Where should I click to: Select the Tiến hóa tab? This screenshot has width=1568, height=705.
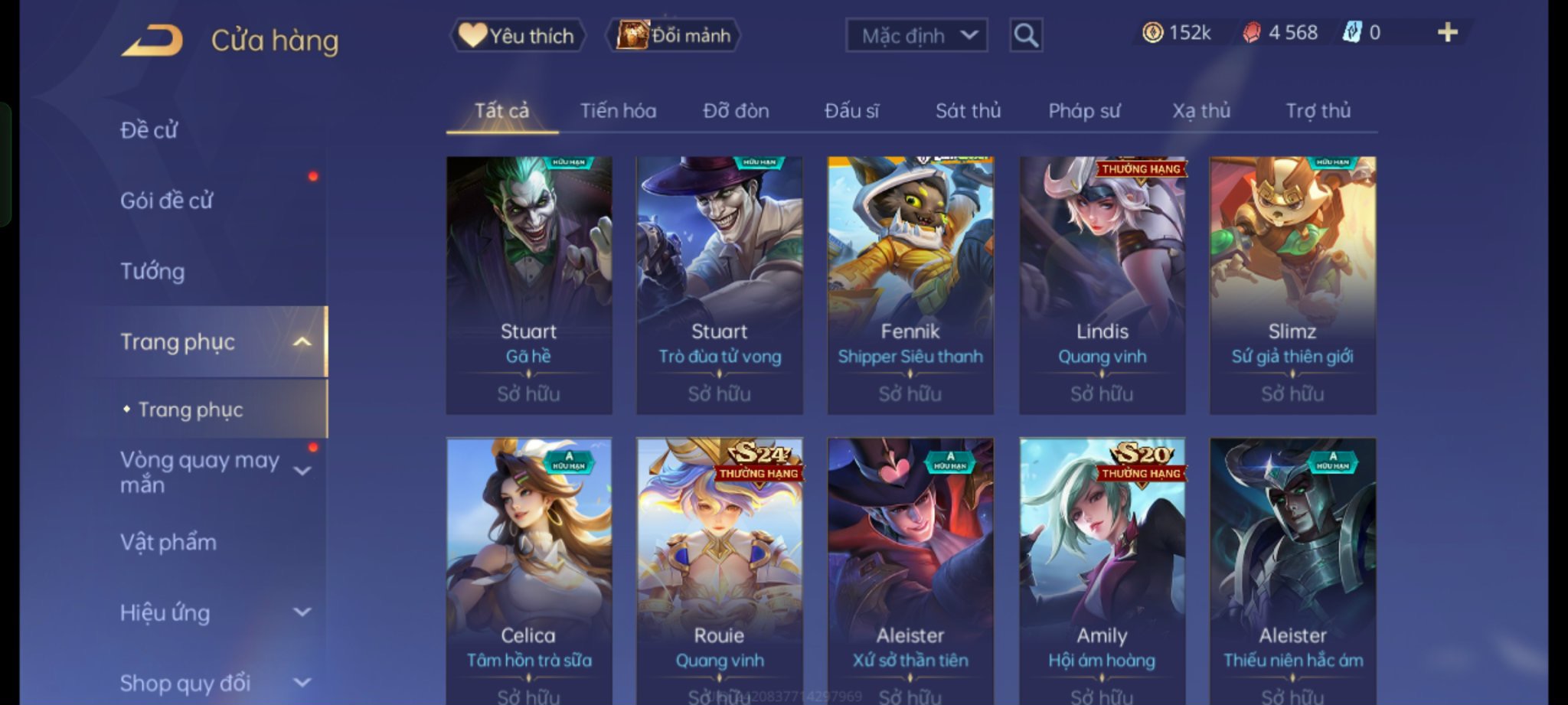pos(618,111)
